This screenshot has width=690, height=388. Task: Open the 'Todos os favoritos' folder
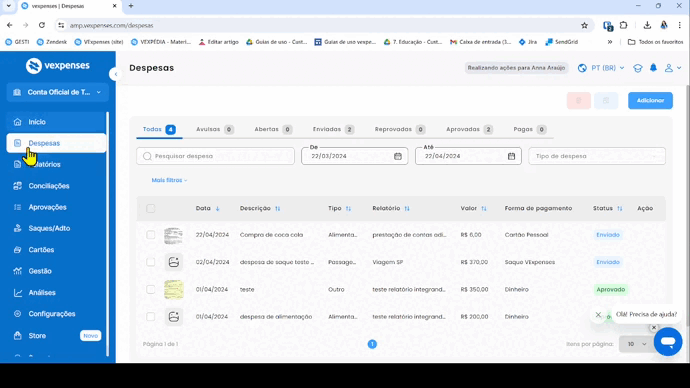[655, 42]
